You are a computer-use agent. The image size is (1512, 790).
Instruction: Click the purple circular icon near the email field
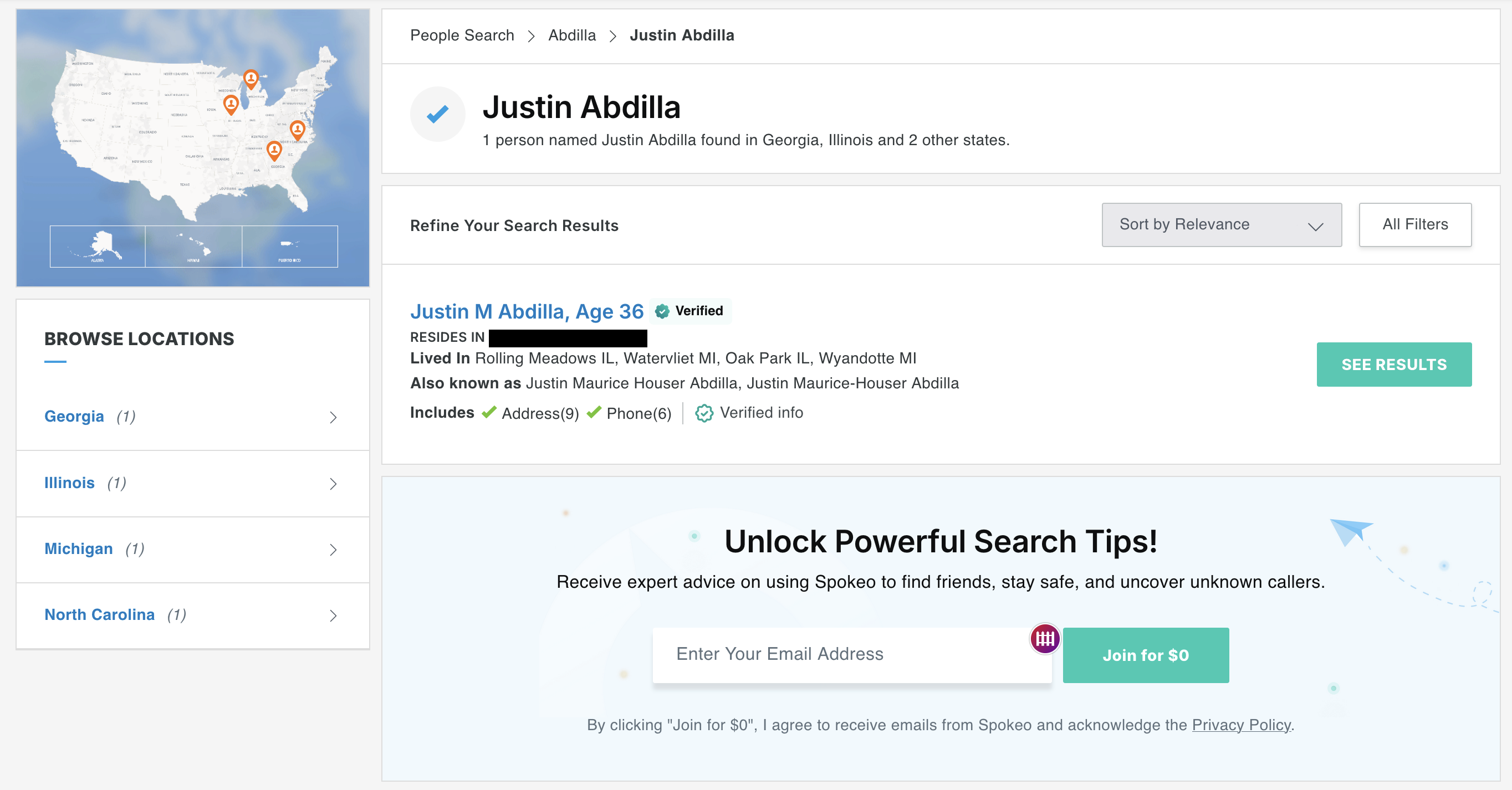point(1044,640)
